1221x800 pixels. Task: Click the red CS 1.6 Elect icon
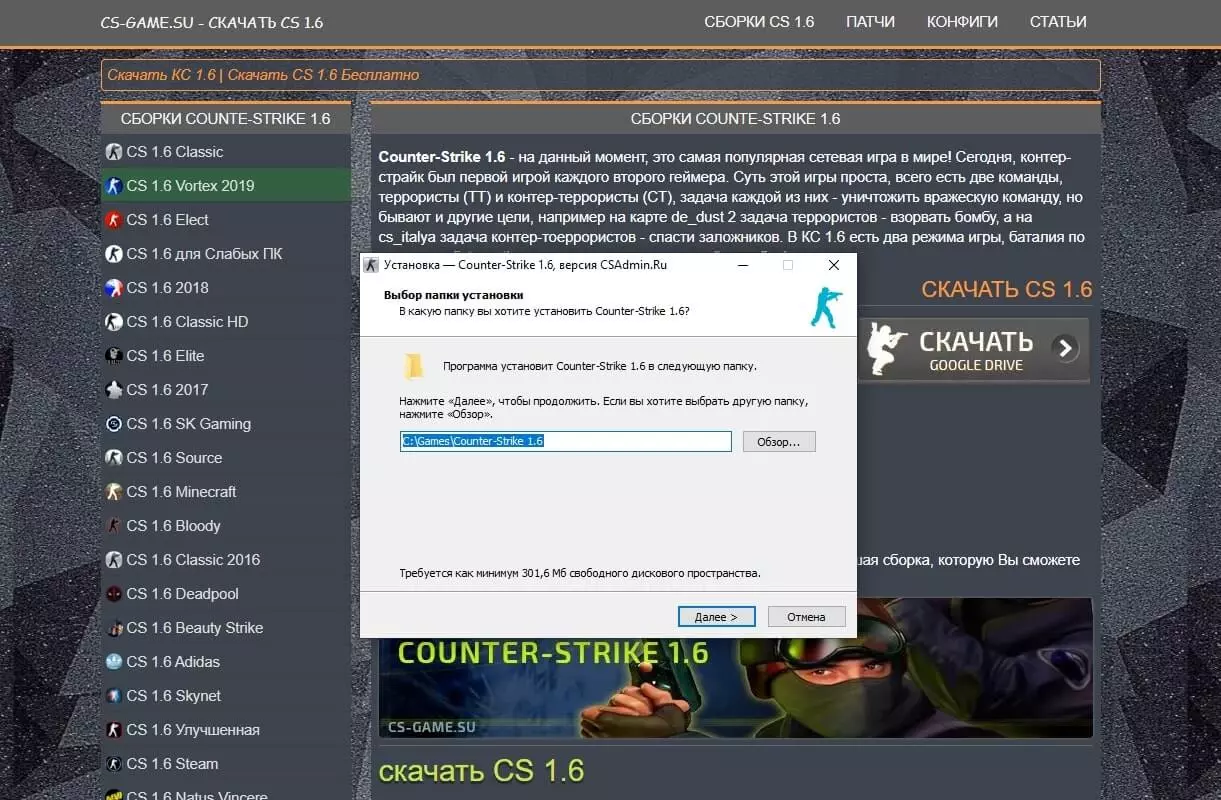coord(113,220)
